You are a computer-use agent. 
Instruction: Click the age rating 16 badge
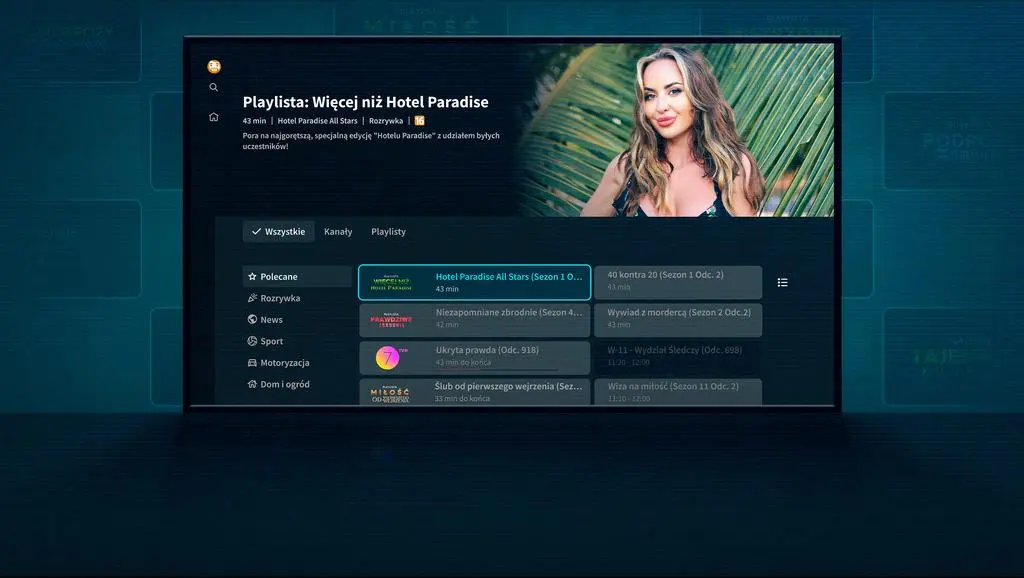pos(419,121)
